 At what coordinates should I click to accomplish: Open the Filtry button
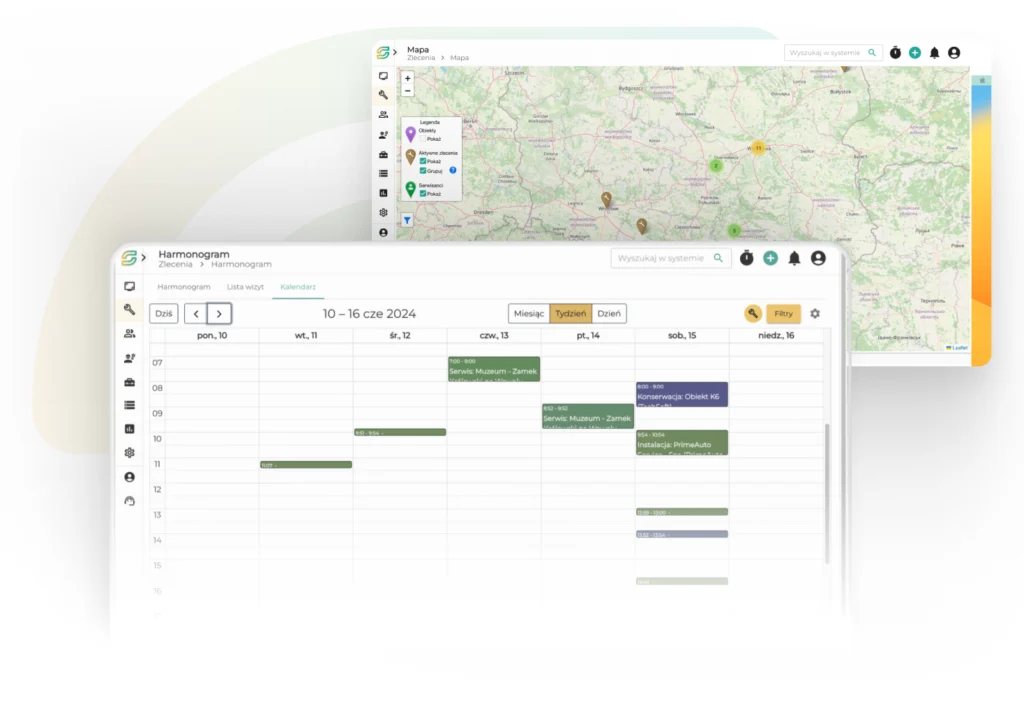tap(783, 314)
